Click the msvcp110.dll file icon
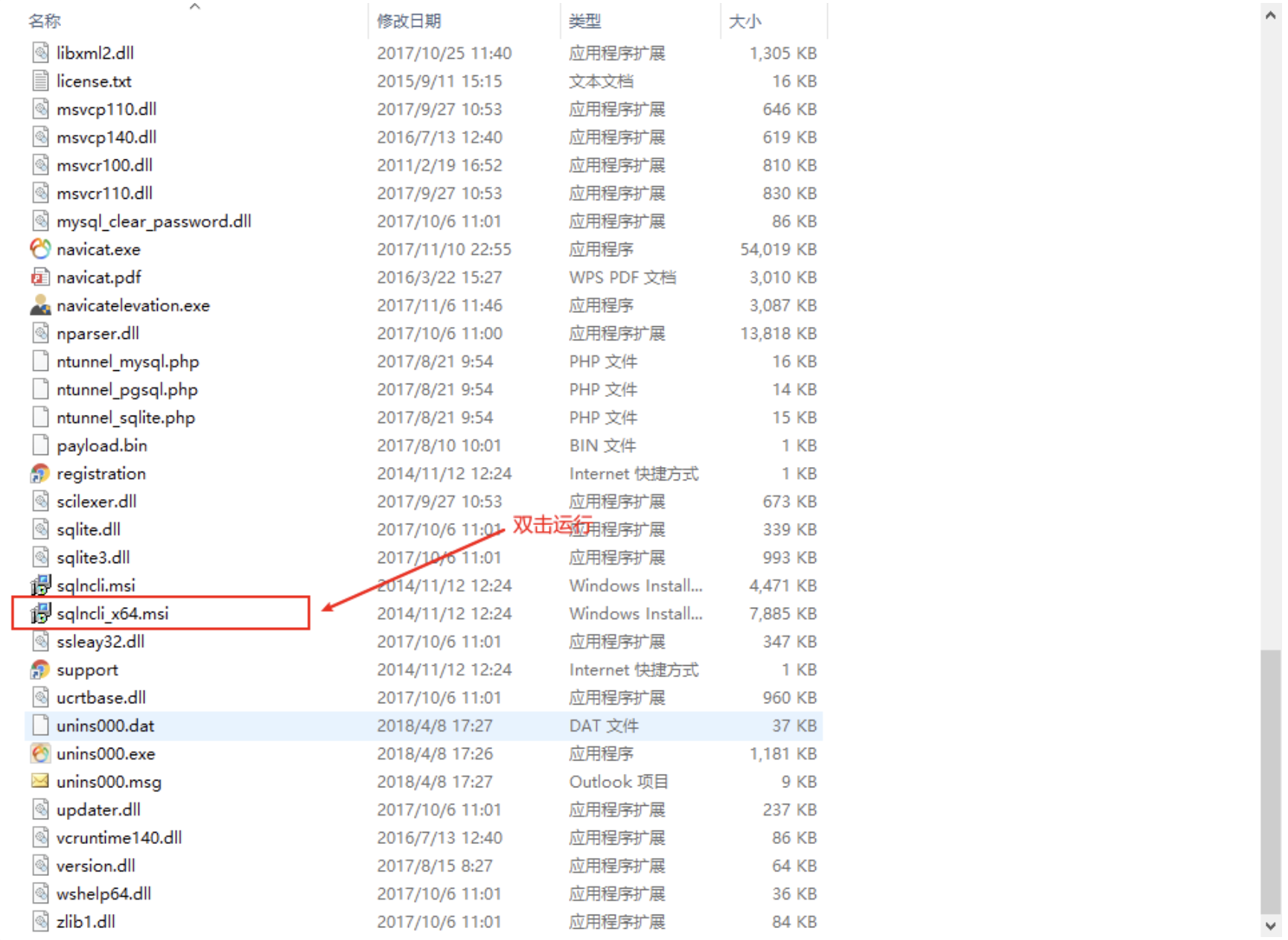This screenshot has width=1288, height=940. click(x=40, y=109)
